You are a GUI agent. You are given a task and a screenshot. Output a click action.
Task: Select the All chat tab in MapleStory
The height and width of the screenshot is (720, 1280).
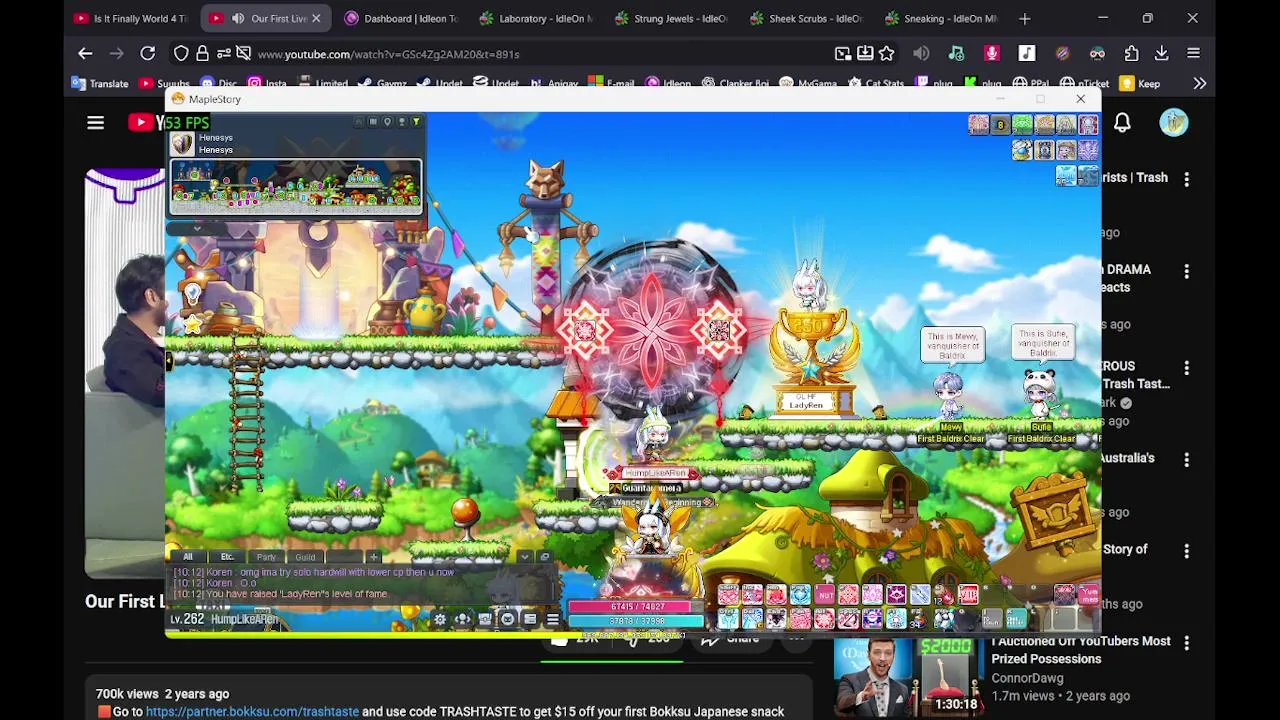point(187,557)
